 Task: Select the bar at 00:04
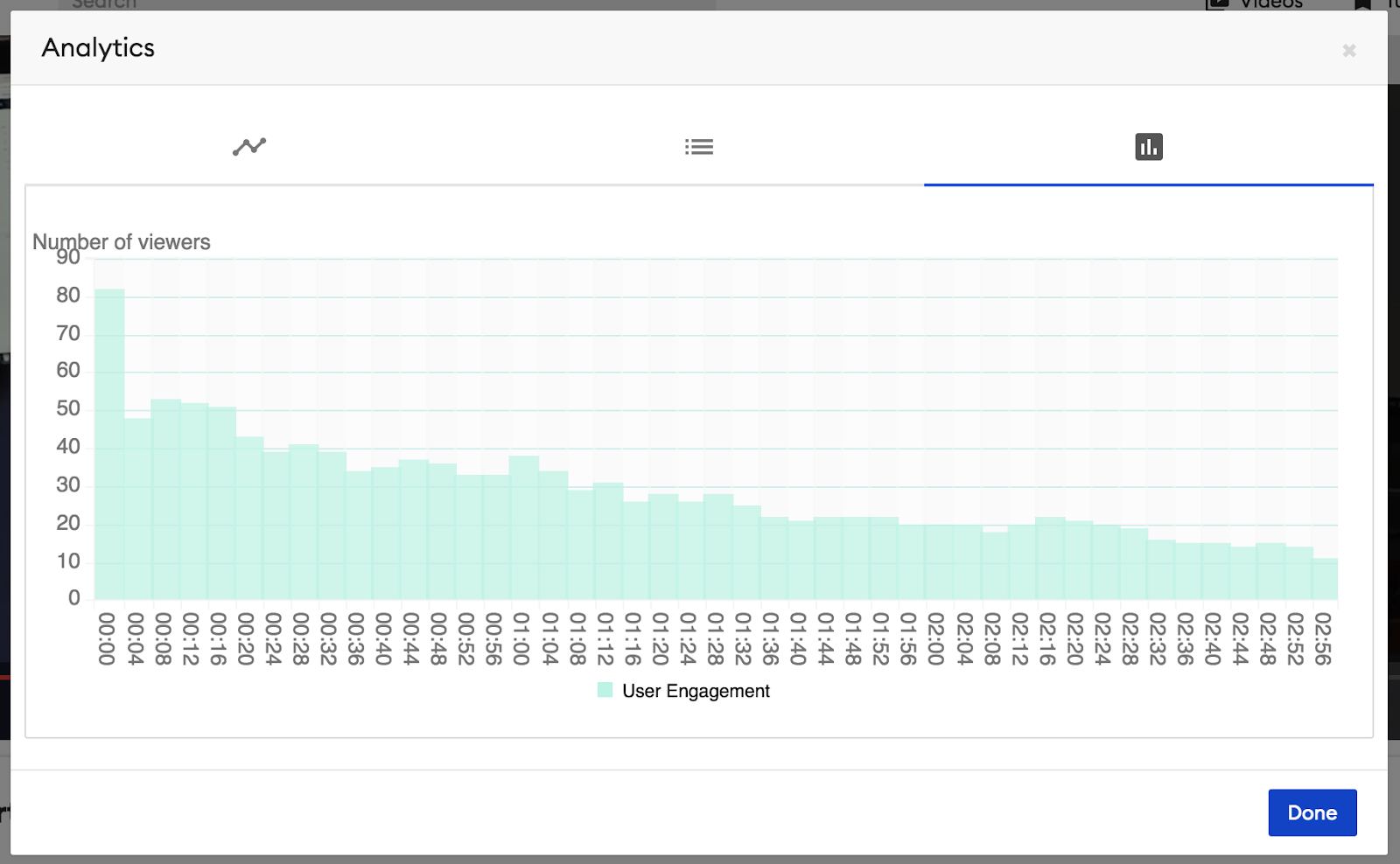pyautogui.click(x=137, y=509)
